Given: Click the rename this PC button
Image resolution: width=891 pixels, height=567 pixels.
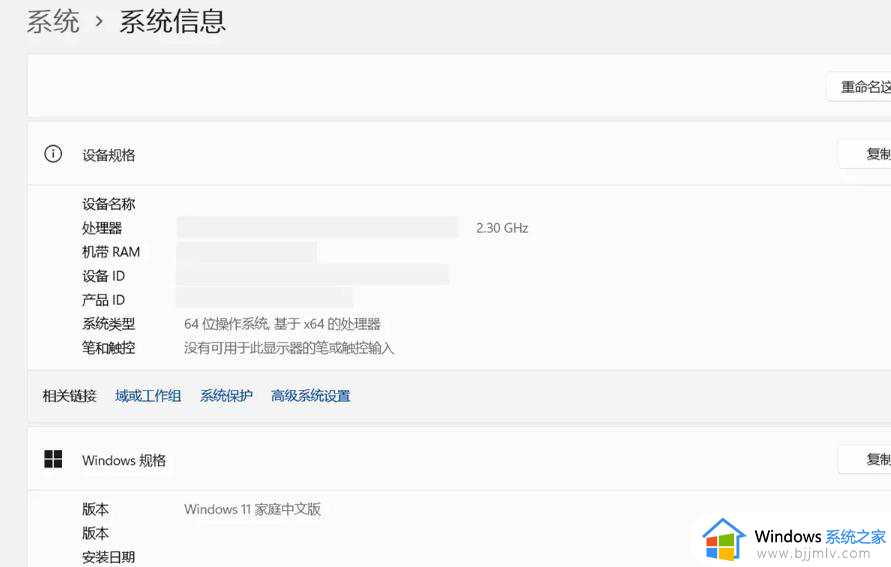Looking at the screenshot, I should tap(859, 87).
